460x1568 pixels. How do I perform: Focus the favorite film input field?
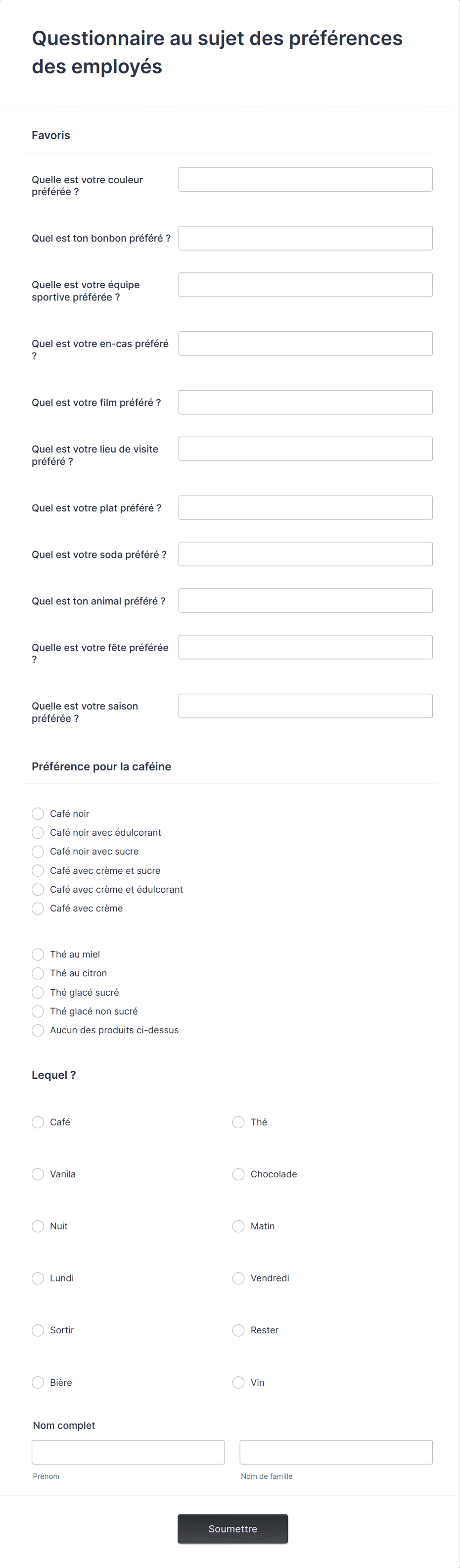(306, 403)
